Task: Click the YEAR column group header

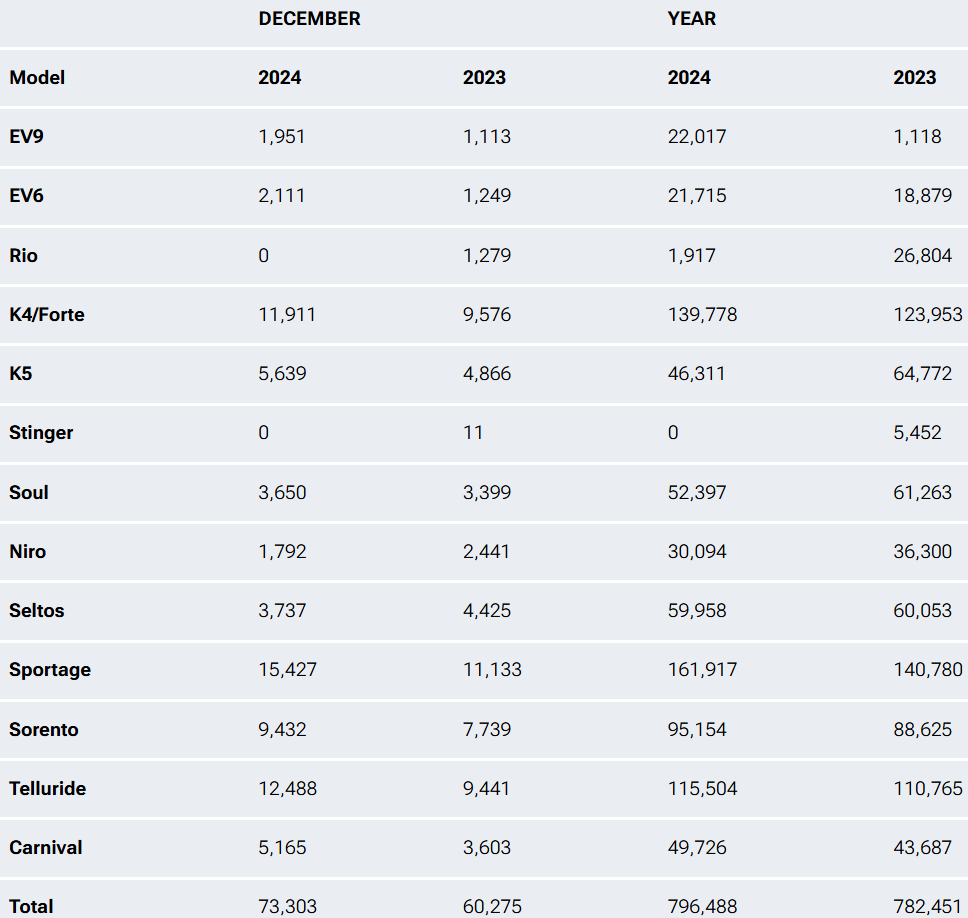Action: click(692, 19)
